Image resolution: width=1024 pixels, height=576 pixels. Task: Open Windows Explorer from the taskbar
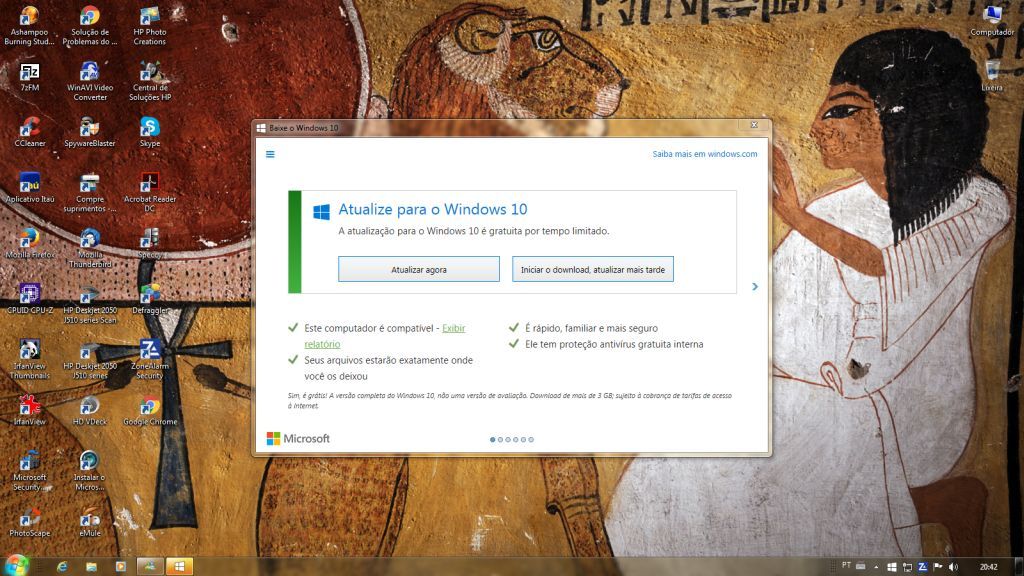pos(91,566)
